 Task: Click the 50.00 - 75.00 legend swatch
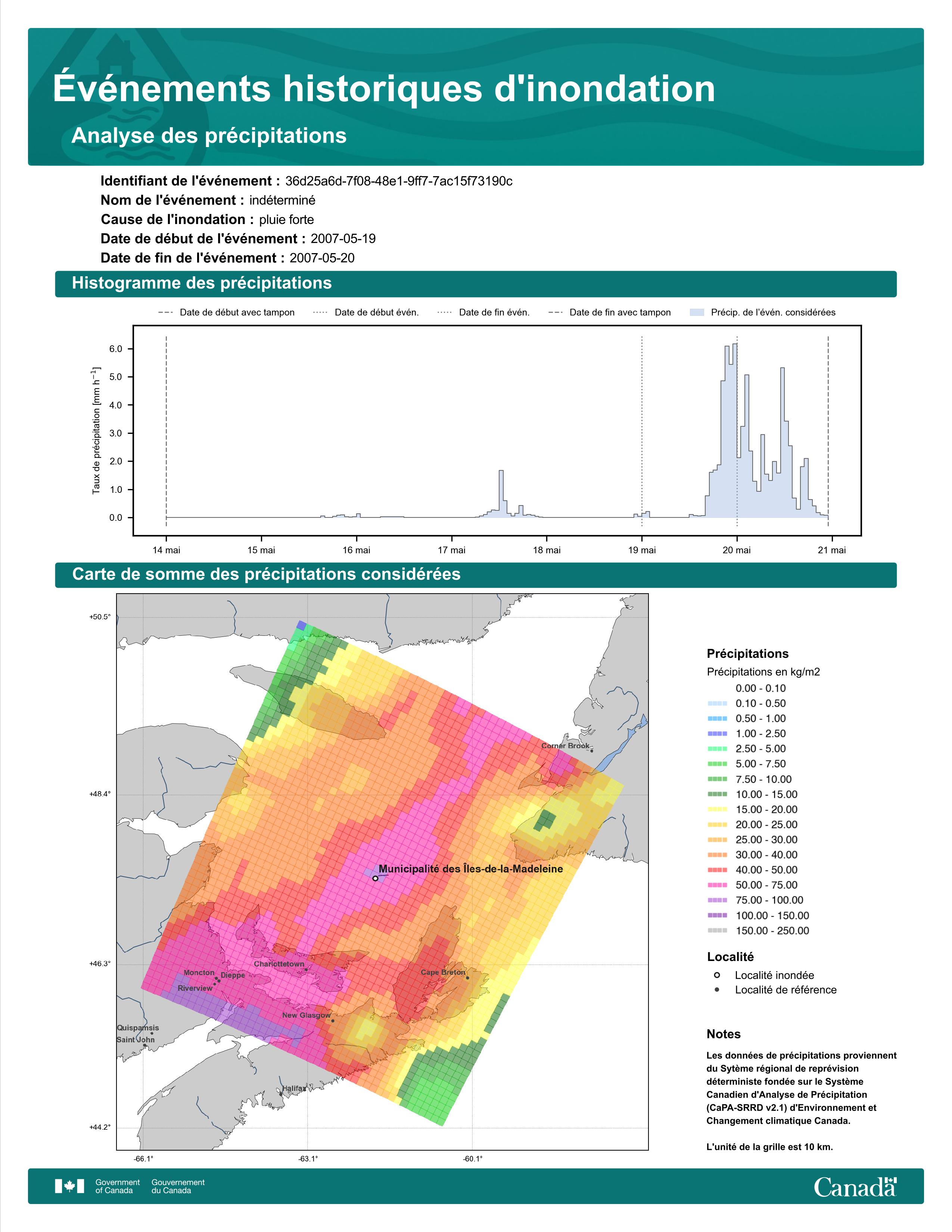[717, 885]
